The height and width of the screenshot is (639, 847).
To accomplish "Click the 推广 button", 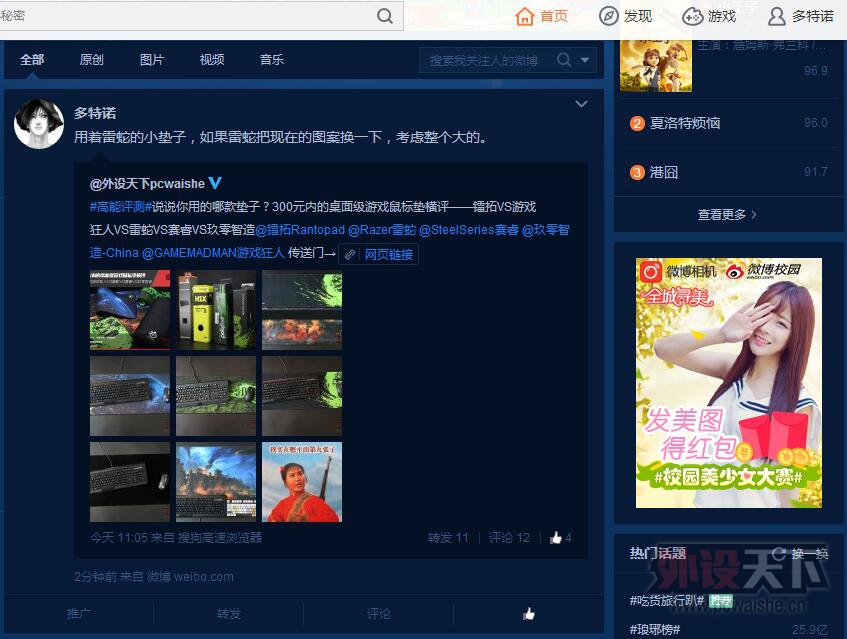I will [79, 614].
